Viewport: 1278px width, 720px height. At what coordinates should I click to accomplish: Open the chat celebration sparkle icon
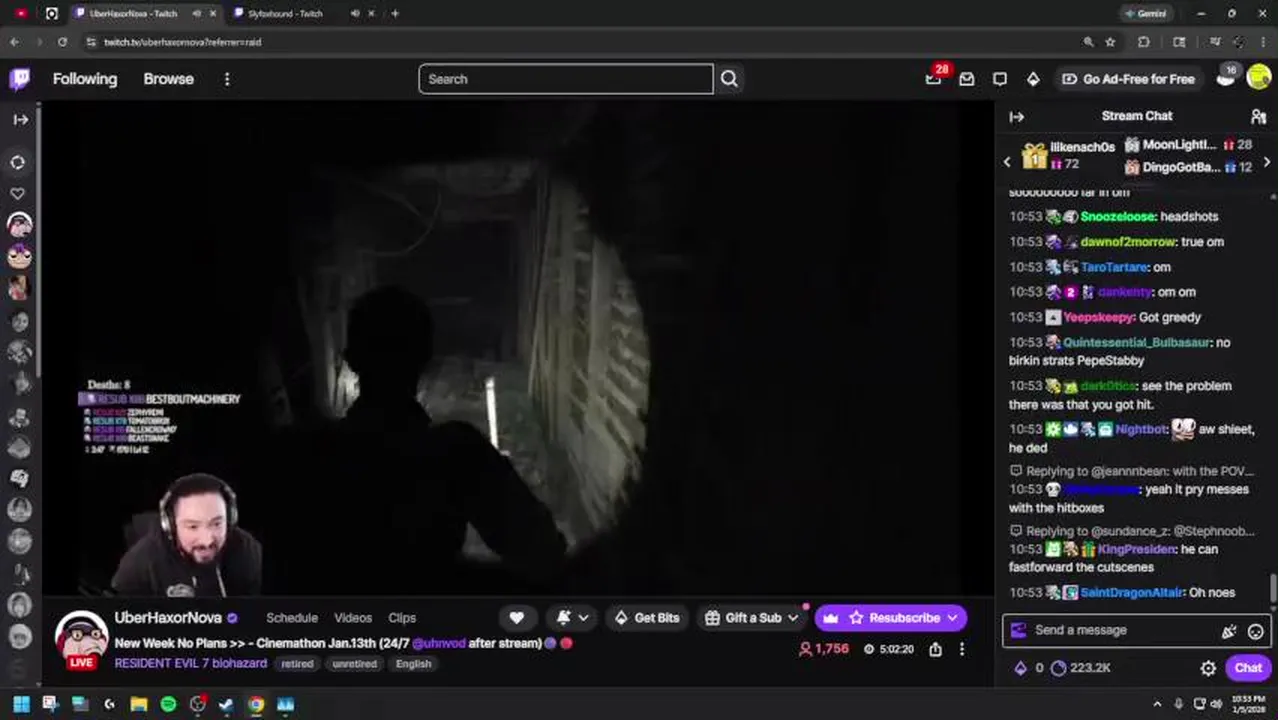1229,631
